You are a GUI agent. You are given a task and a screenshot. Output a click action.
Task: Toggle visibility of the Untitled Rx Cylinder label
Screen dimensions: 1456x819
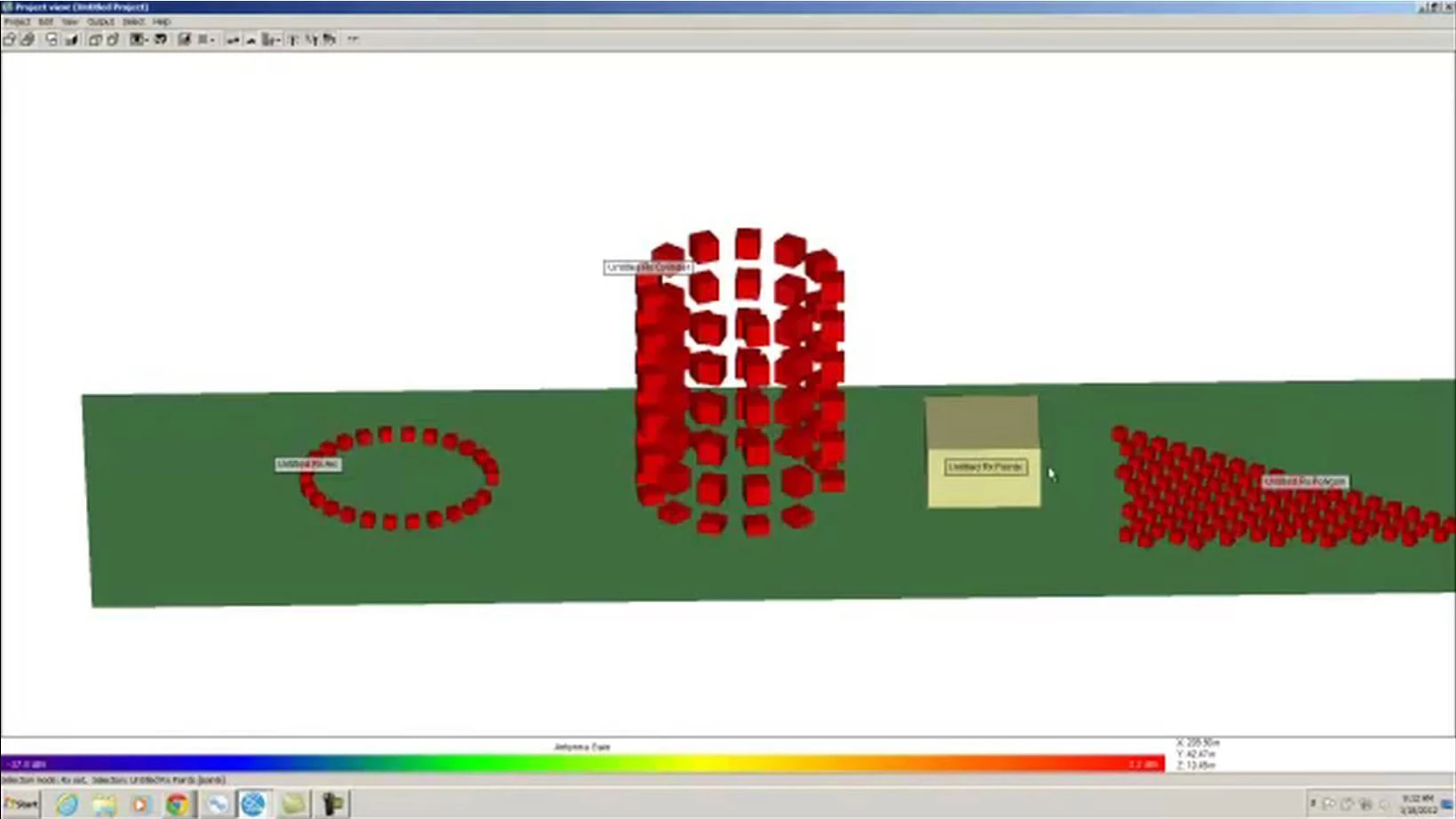[x=646, y=266]
